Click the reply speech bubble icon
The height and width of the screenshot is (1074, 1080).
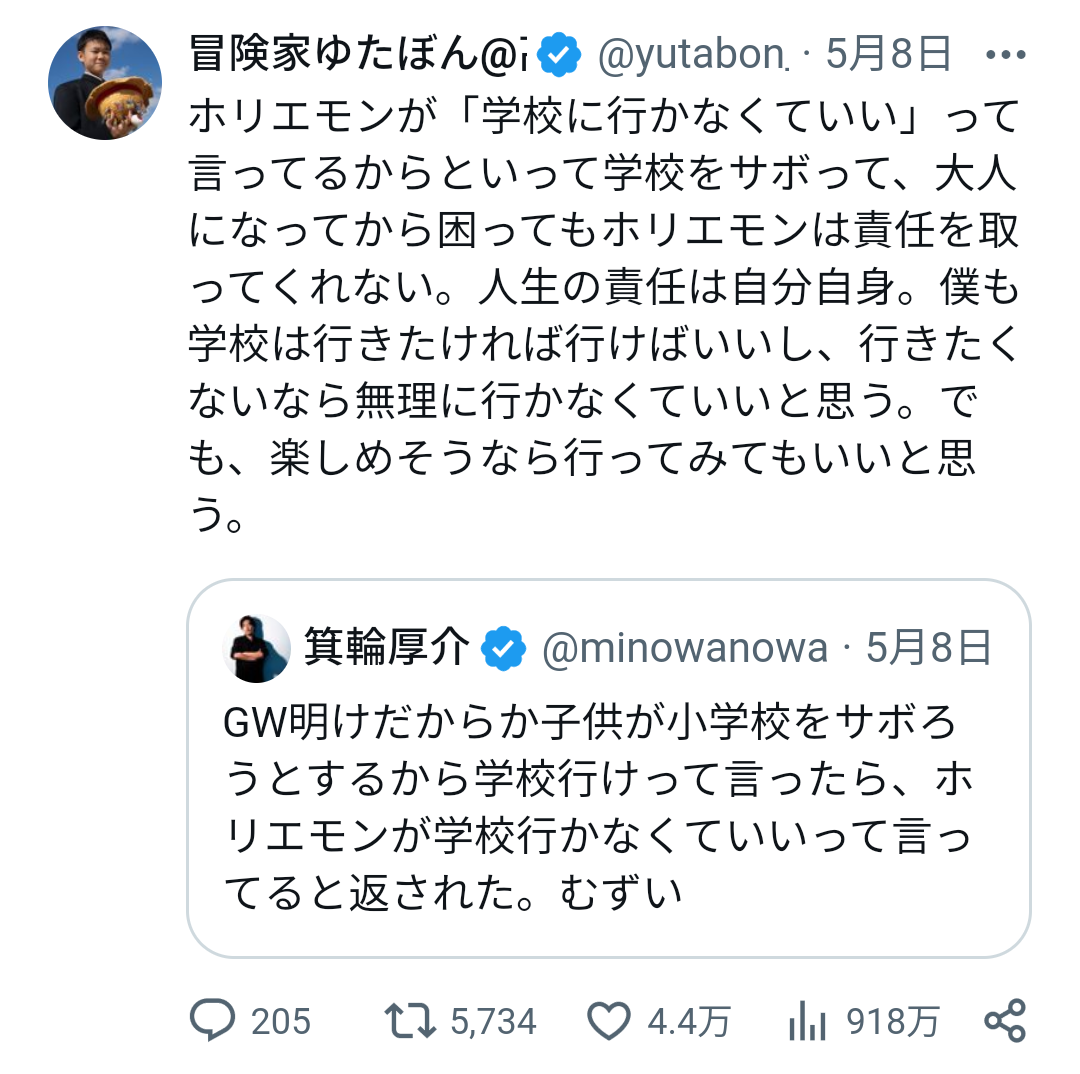point(212,1021)
